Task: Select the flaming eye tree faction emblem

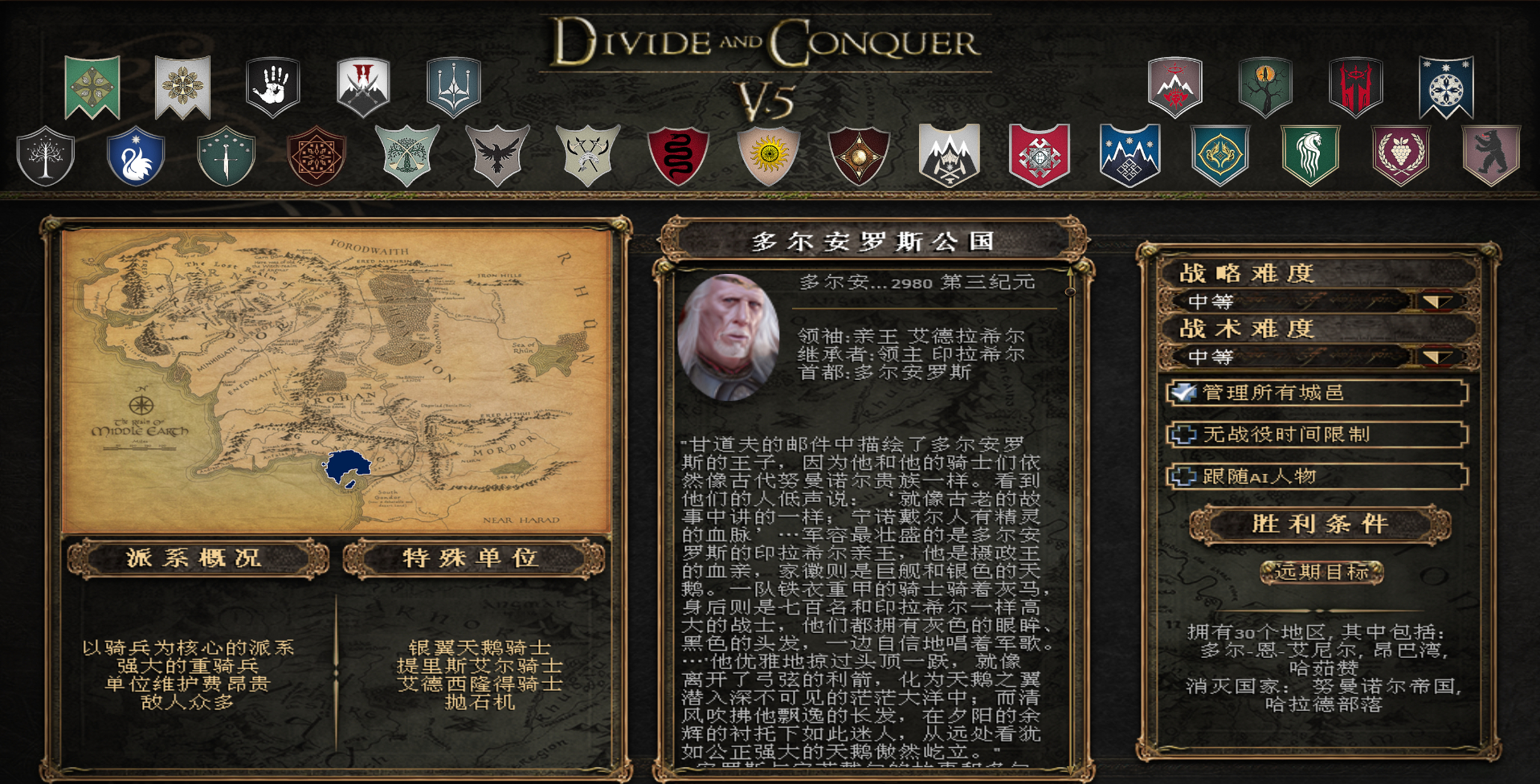Action: click(x=1265, y=87)
